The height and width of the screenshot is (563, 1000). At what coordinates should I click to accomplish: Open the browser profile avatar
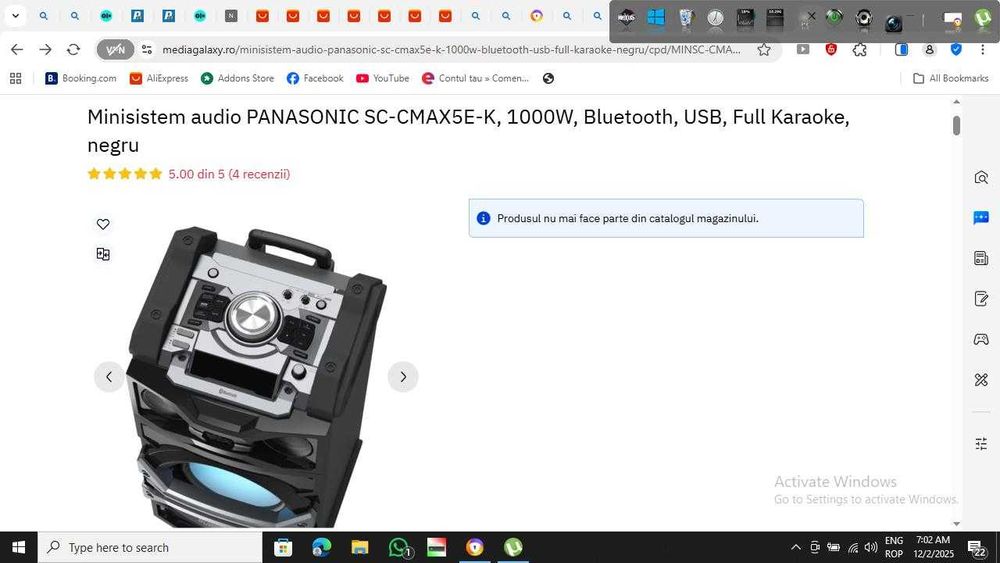click(929, 49)
